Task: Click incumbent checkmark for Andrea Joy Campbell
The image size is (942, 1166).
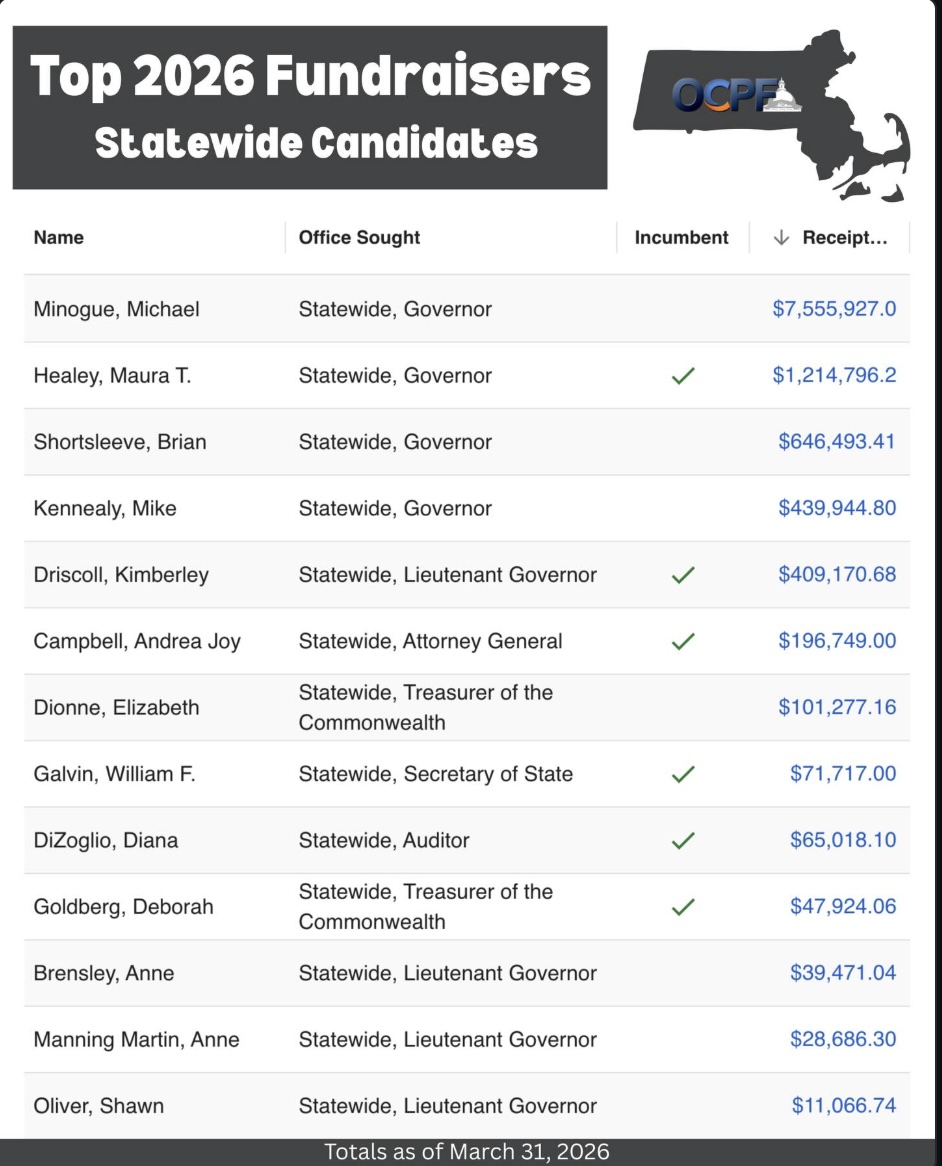Action: (x=682, y=642)
